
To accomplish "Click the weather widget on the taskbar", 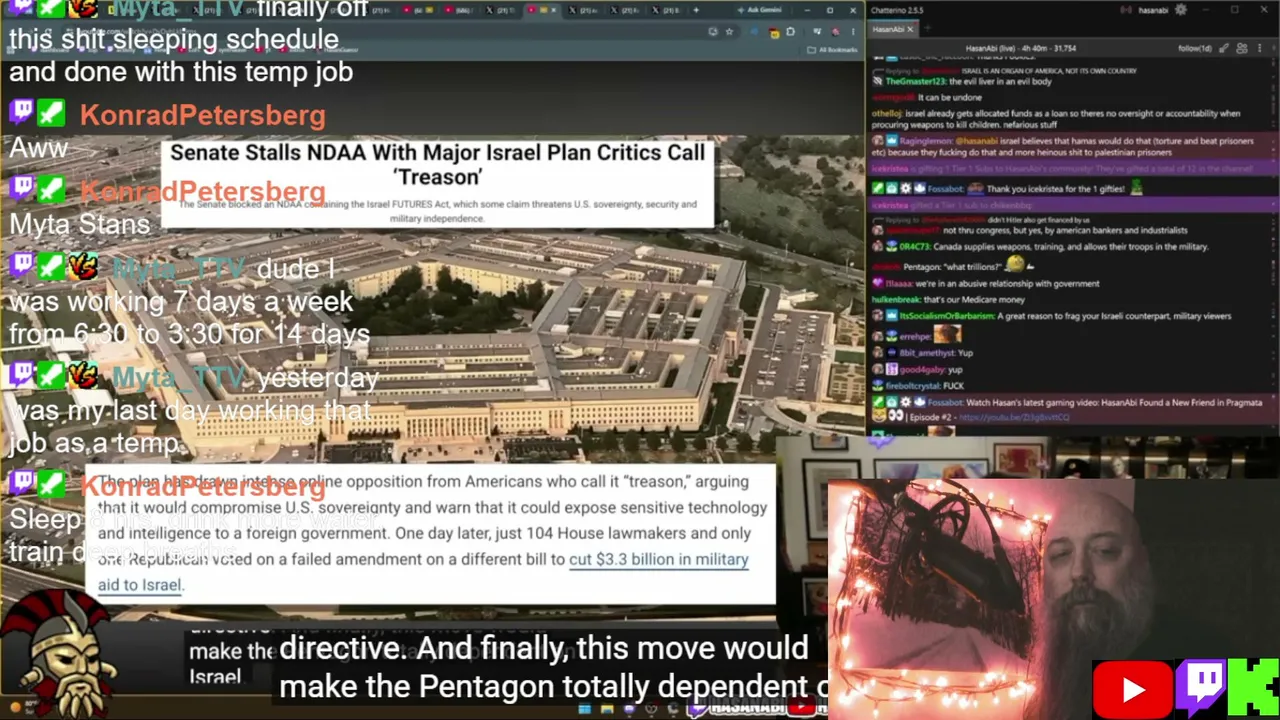I will (x=23, y=708).
